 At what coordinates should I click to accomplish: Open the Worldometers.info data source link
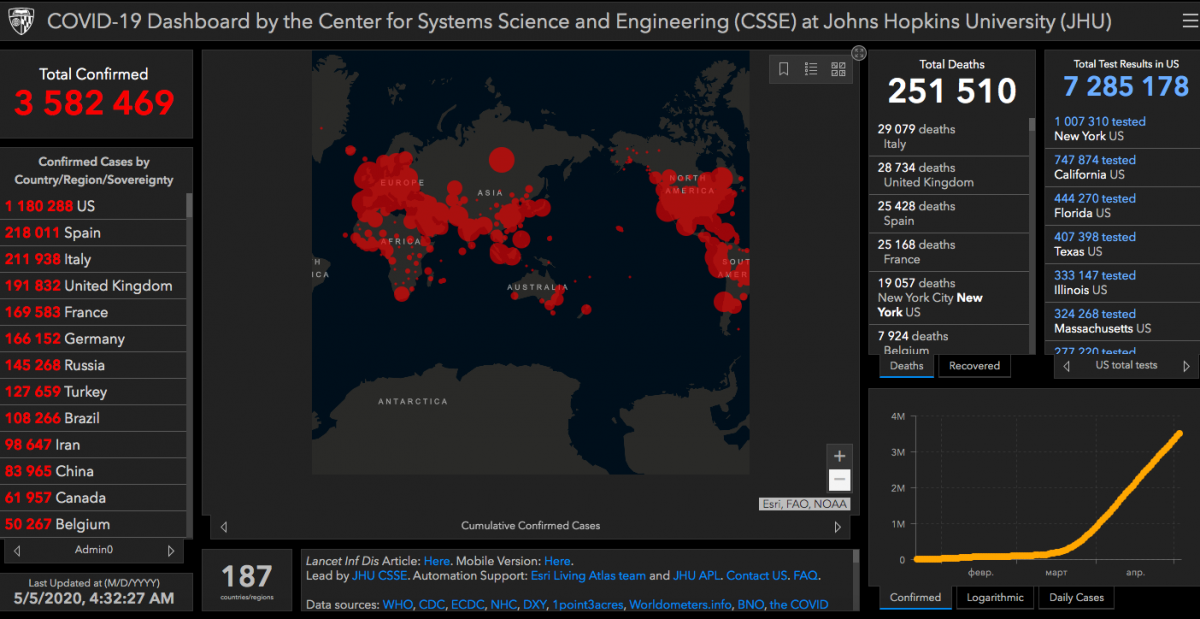click(x=680, y=605)
